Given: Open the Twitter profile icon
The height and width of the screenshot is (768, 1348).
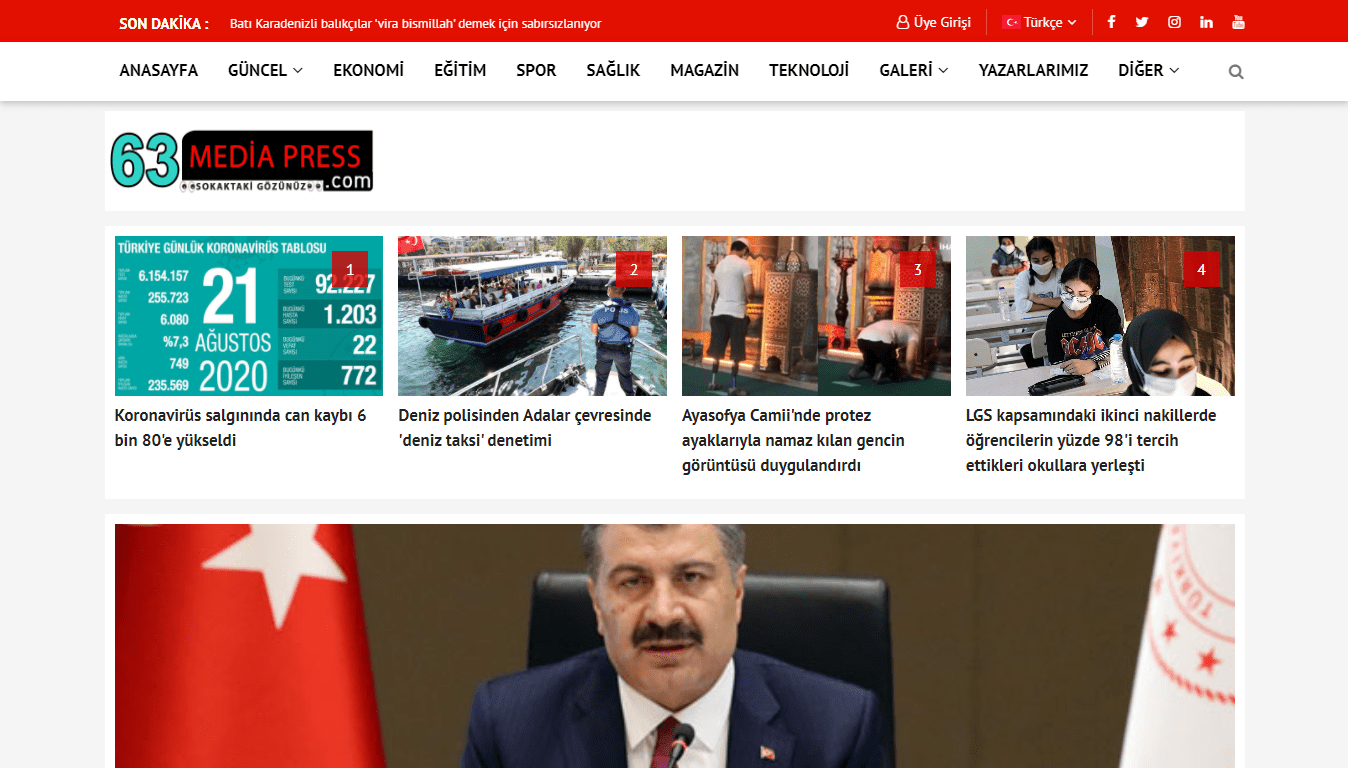Looking at the screenshot, I should click(x=1142, y=22).
